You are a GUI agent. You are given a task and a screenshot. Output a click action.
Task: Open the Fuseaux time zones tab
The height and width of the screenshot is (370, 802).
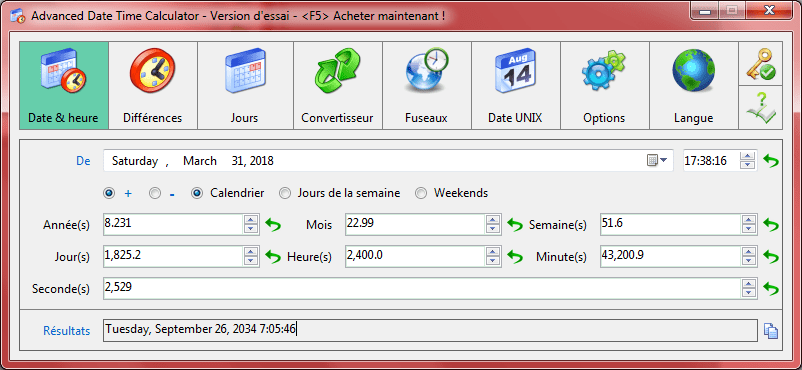427,85
